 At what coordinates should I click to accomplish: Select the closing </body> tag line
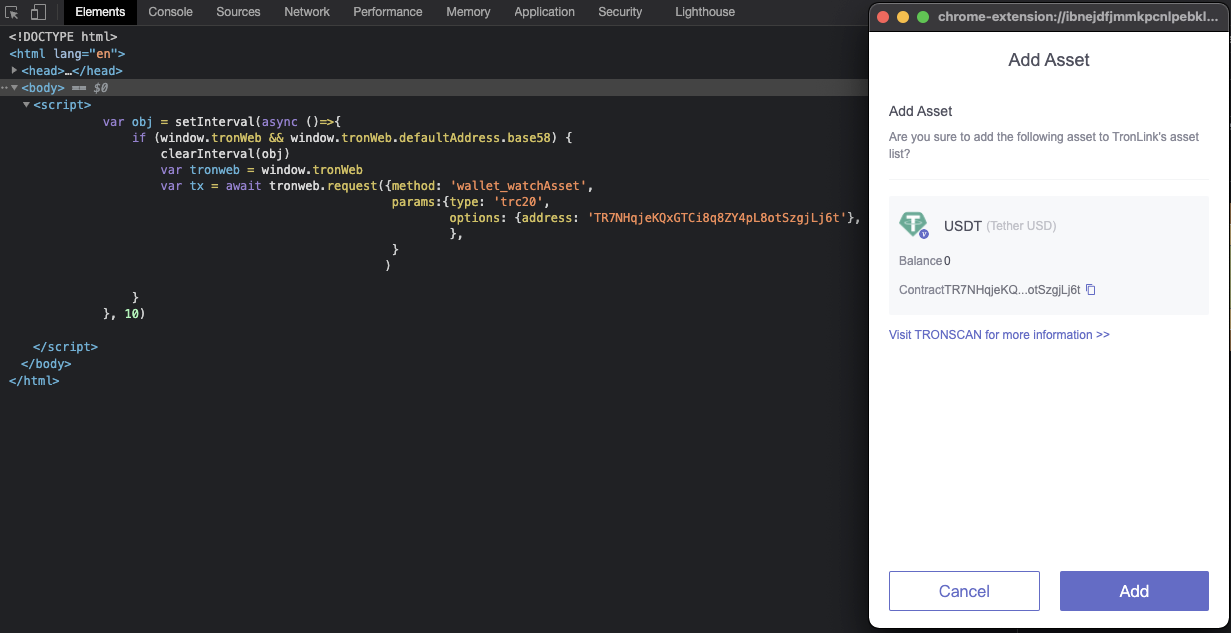point(46,364)
